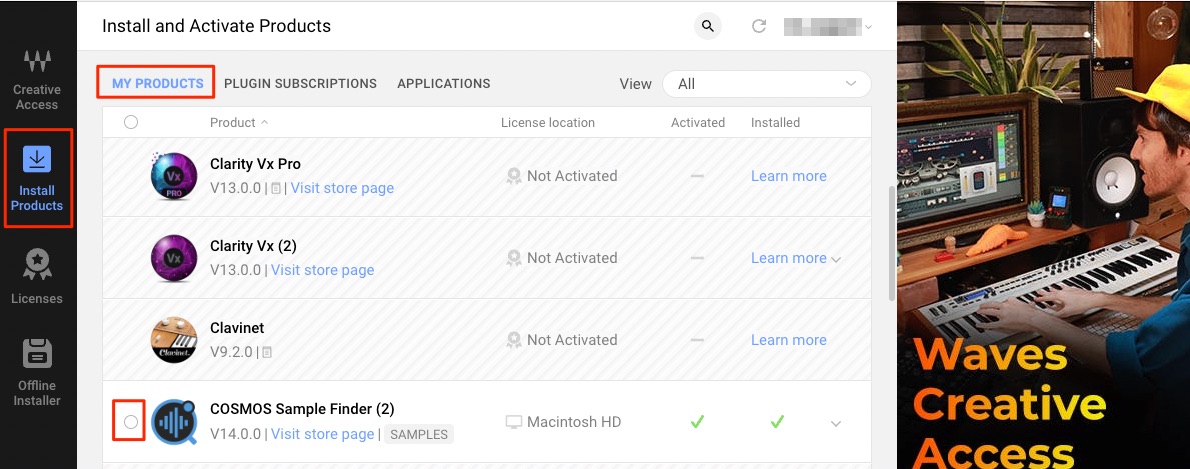
Task: Click the COSMOS Sample Finder product icon
Action: point(174,422)
